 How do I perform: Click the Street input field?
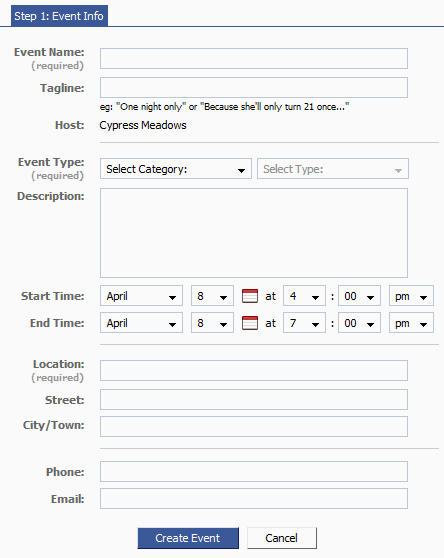(254, 399)
